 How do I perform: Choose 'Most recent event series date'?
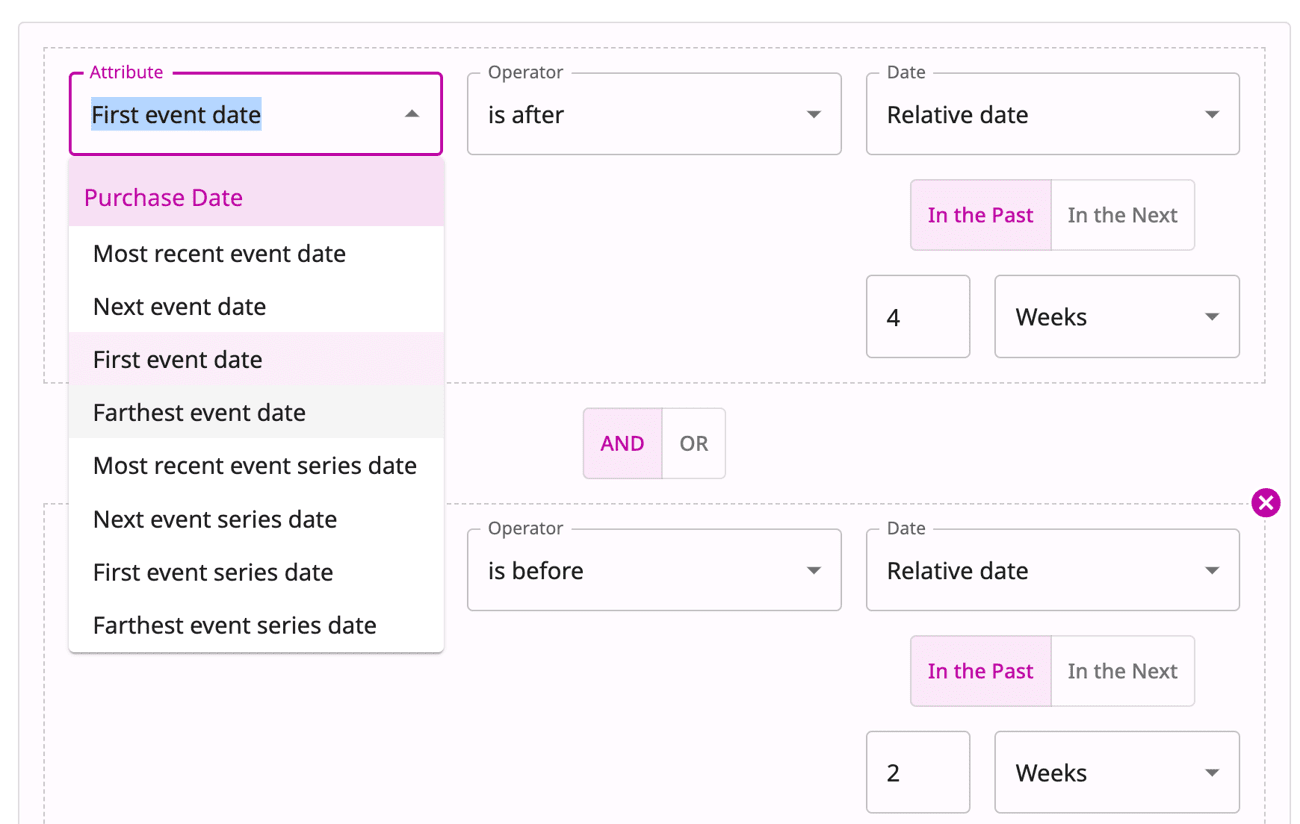[x=255, y=466]
